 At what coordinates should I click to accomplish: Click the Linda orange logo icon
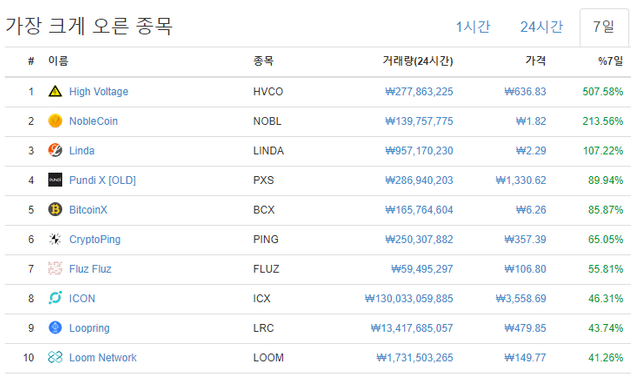(55, 151)
